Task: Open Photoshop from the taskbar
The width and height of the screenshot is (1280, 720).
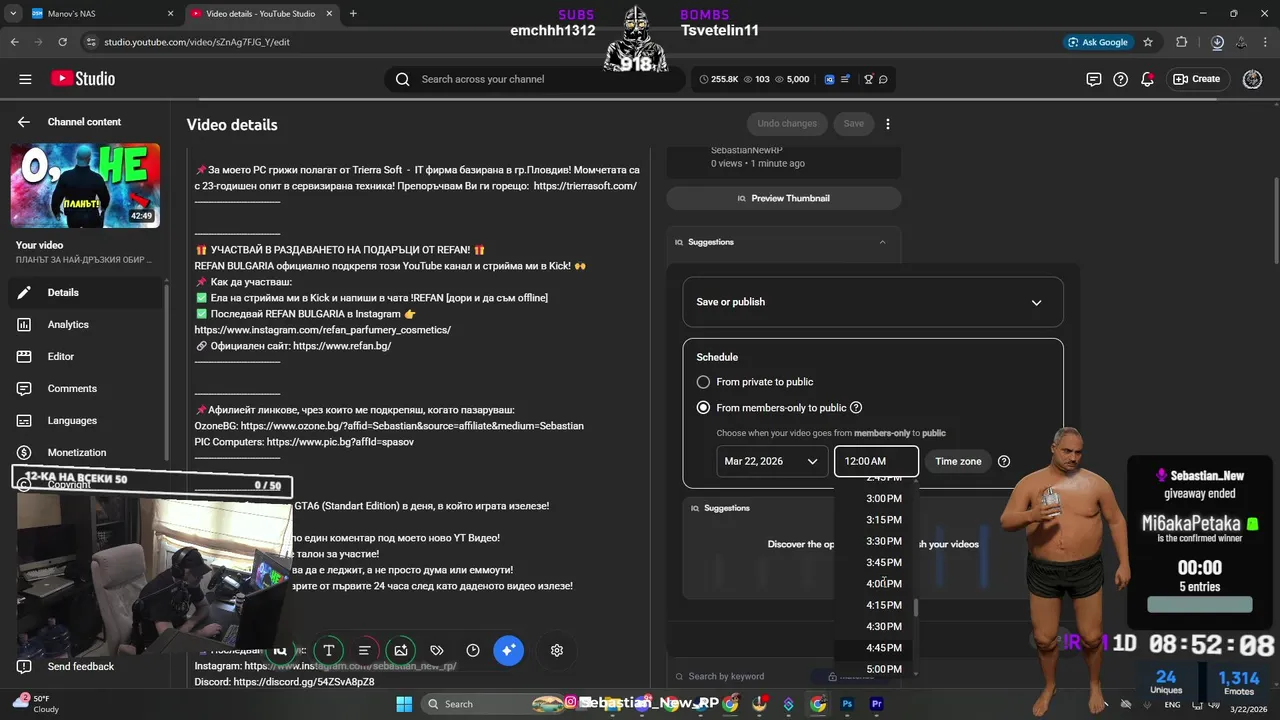Action: pos(847,704)
